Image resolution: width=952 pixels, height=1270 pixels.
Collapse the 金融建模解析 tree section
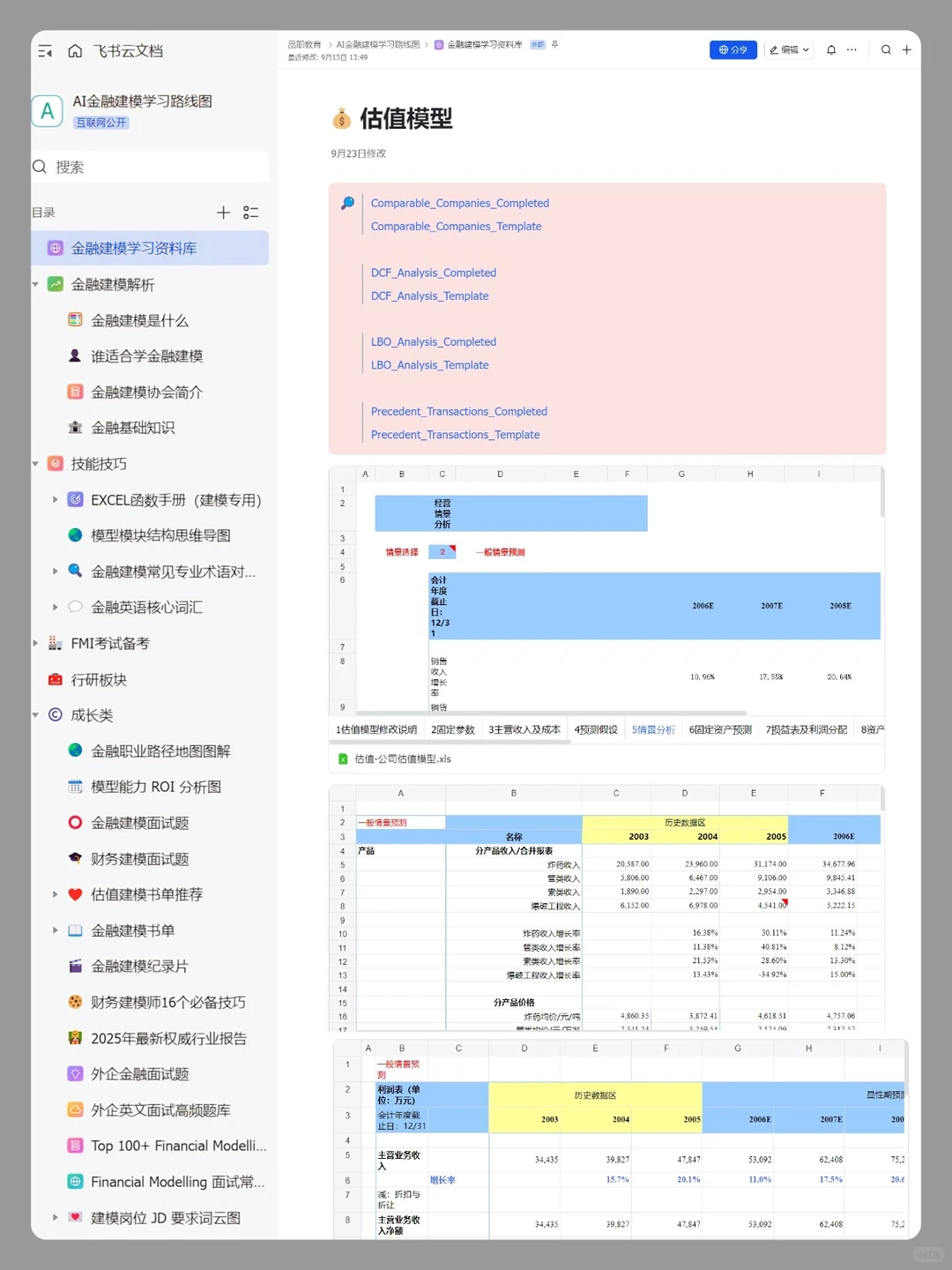point(35,285)
